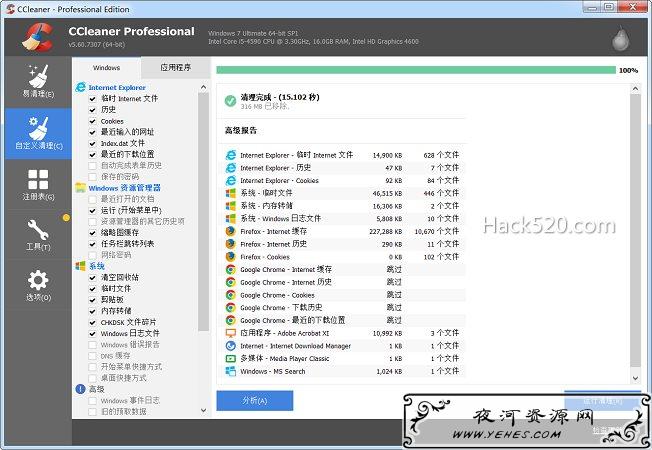
Task: Select the 自定义清理 Custom Clean section
Action: [38, 133]
